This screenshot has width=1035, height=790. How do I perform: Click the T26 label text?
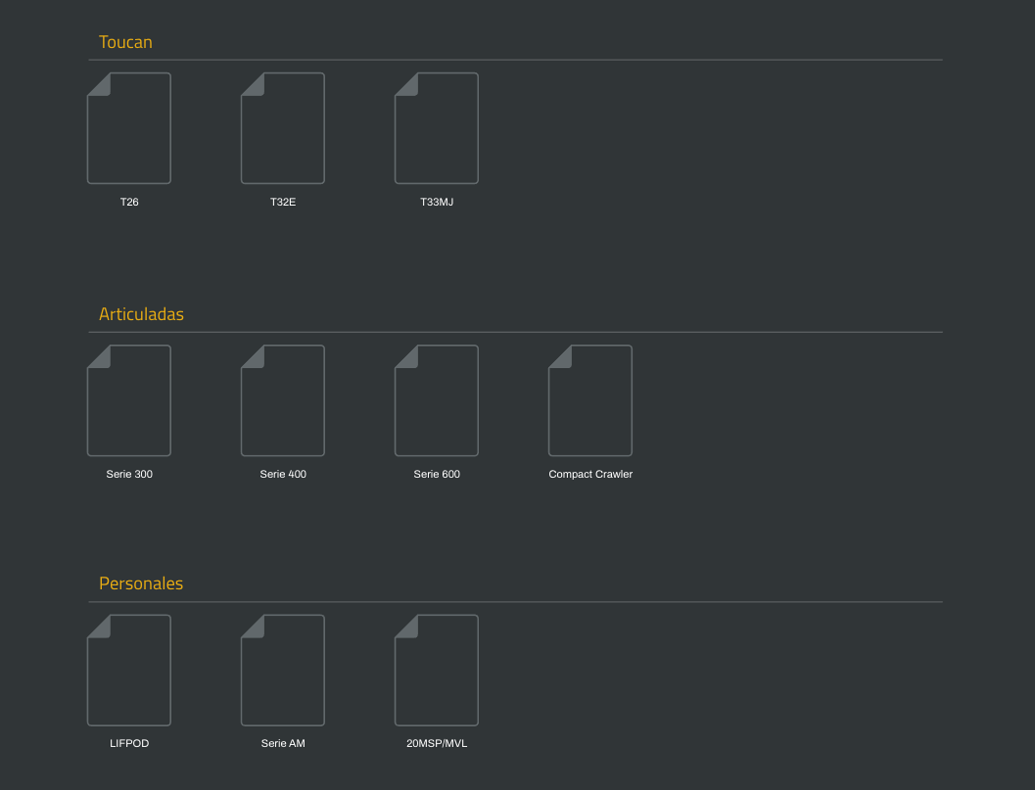(x=129, y=201)
